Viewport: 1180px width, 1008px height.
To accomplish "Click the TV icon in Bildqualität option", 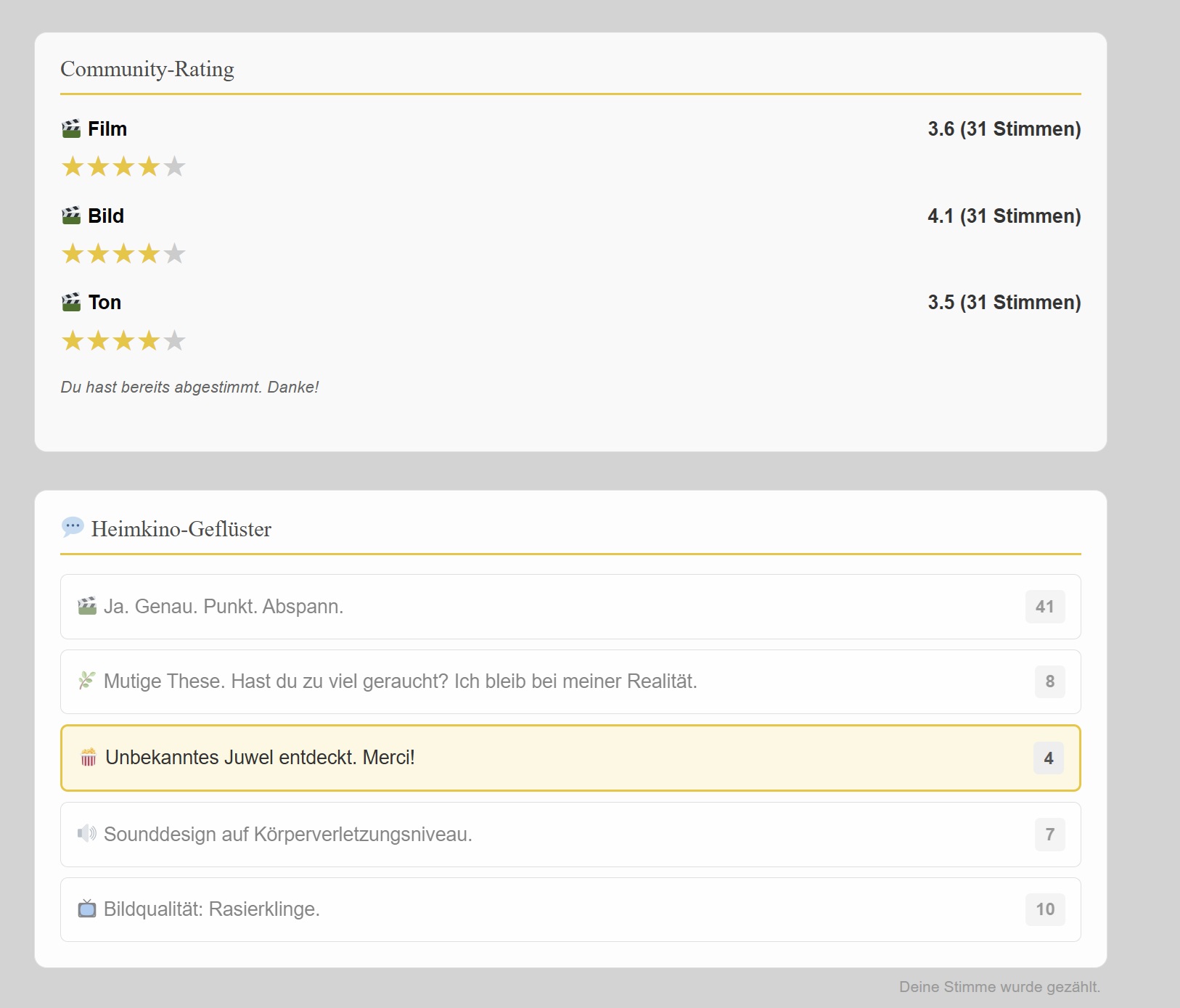I will pos(87,909).
